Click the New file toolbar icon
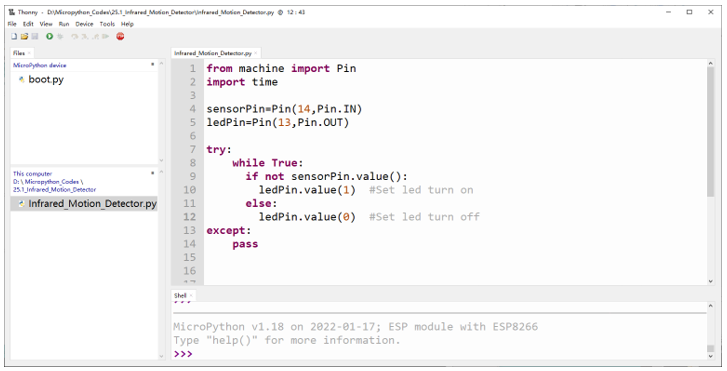The height and width of the screenshot is (371, 727). 14,36
